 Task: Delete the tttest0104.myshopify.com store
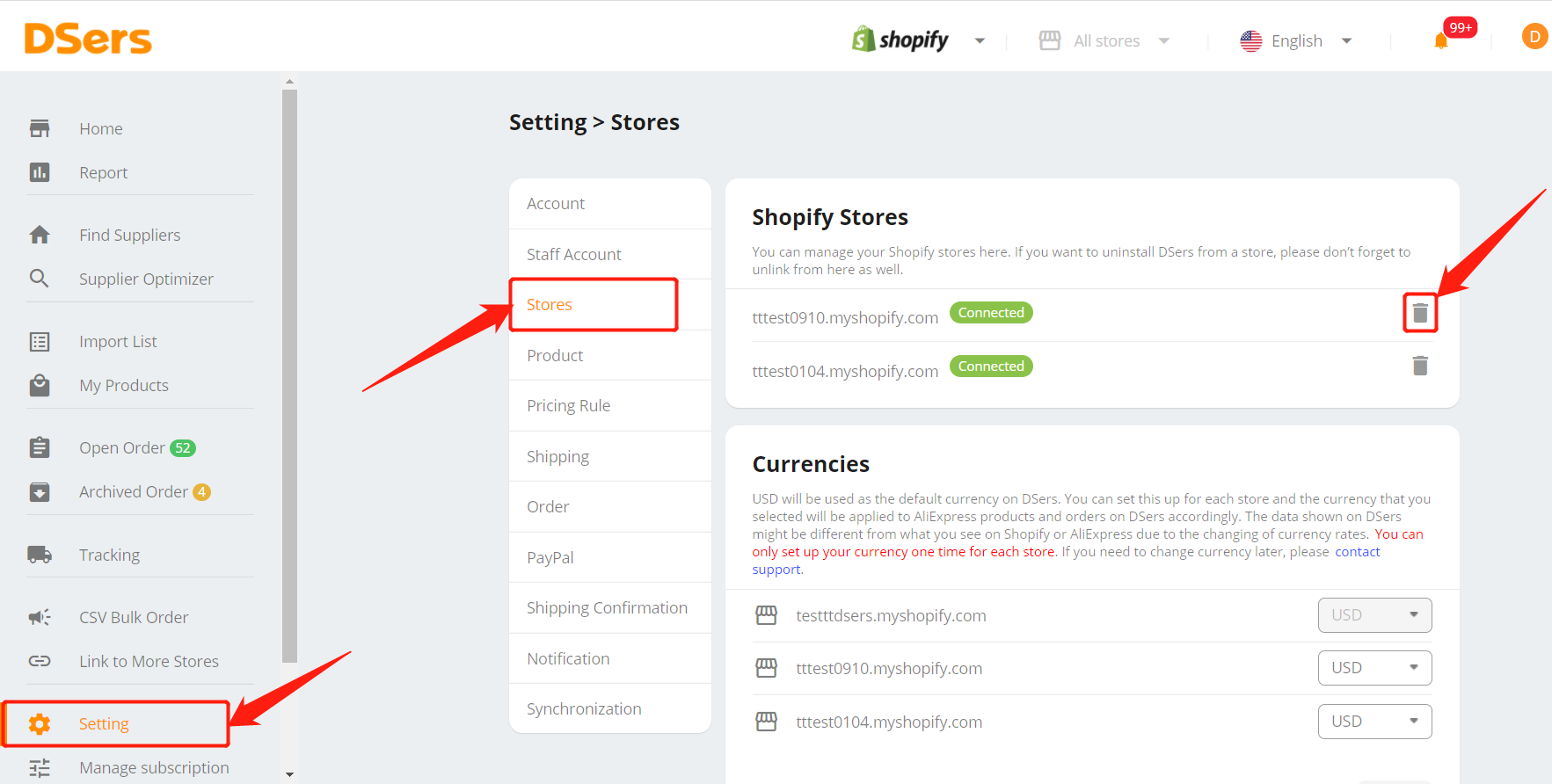(1420, 365)
